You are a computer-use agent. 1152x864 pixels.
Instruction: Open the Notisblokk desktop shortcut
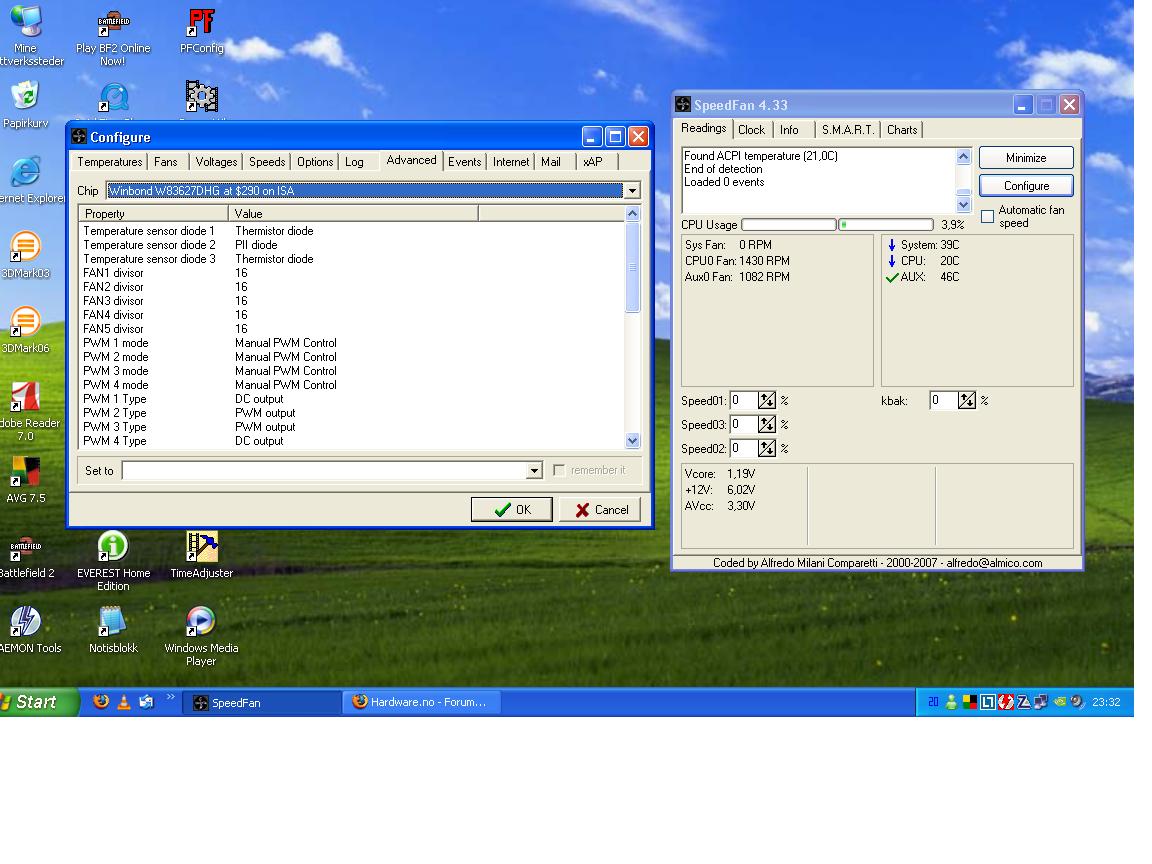click(x=113, y=630)
